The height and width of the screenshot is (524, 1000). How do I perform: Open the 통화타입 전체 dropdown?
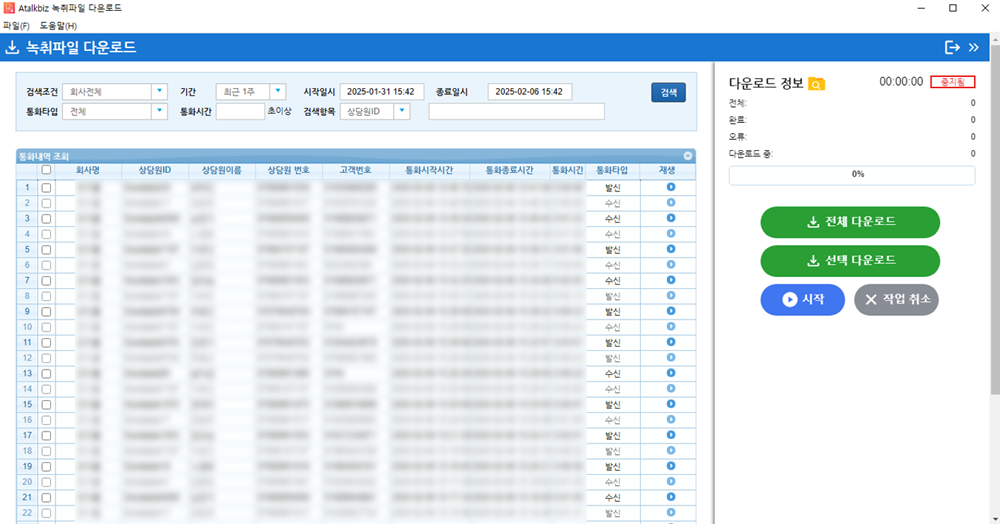159,111
